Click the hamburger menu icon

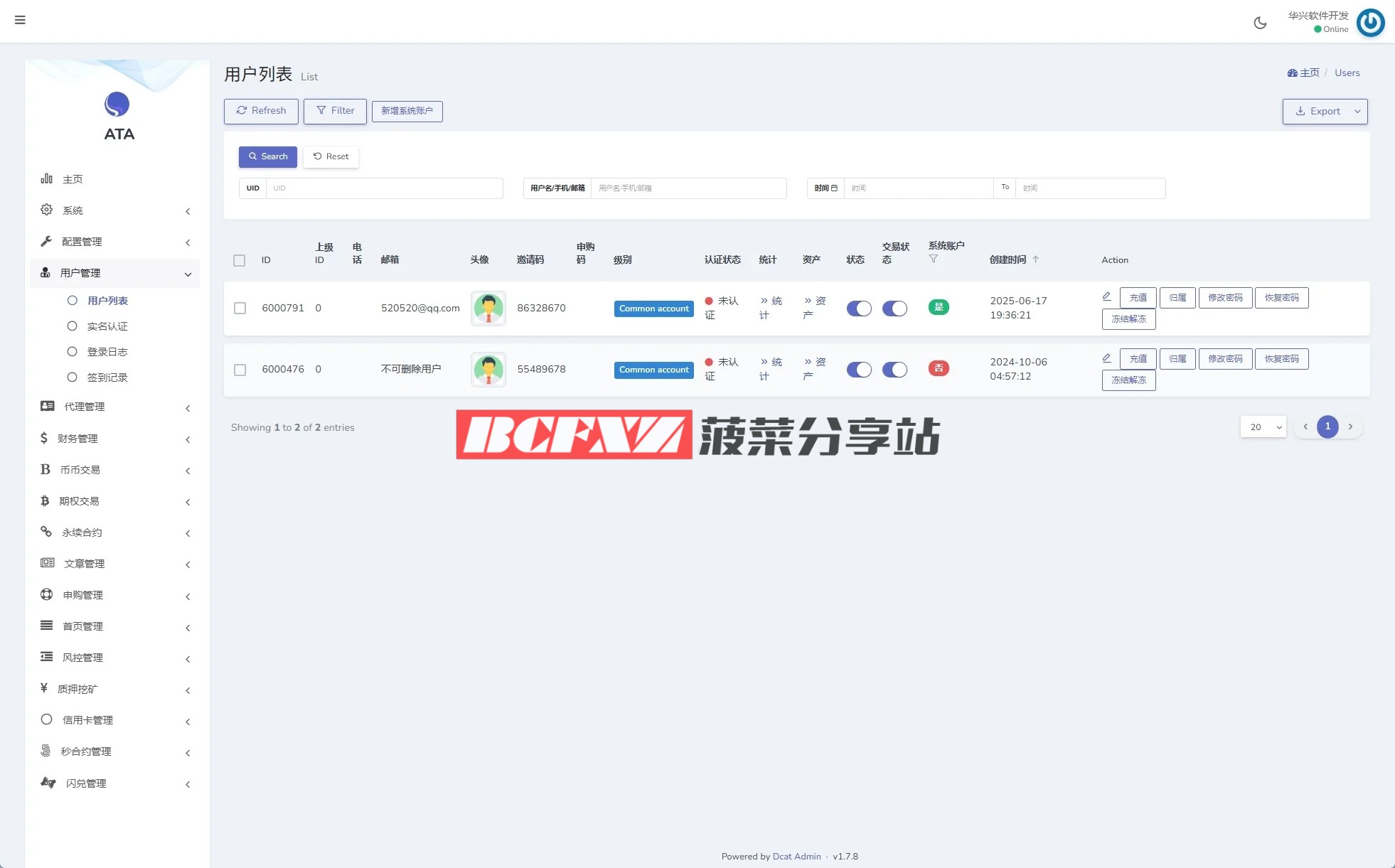20,20
